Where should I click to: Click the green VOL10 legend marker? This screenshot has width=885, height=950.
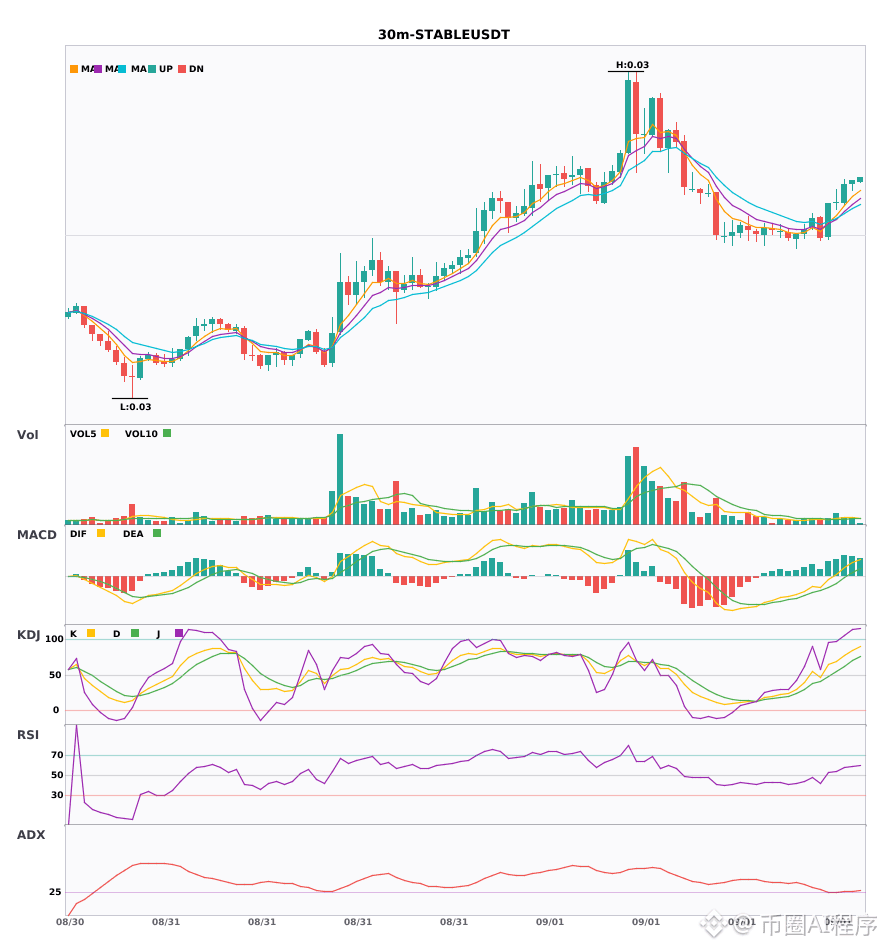(x=167, y=433)
